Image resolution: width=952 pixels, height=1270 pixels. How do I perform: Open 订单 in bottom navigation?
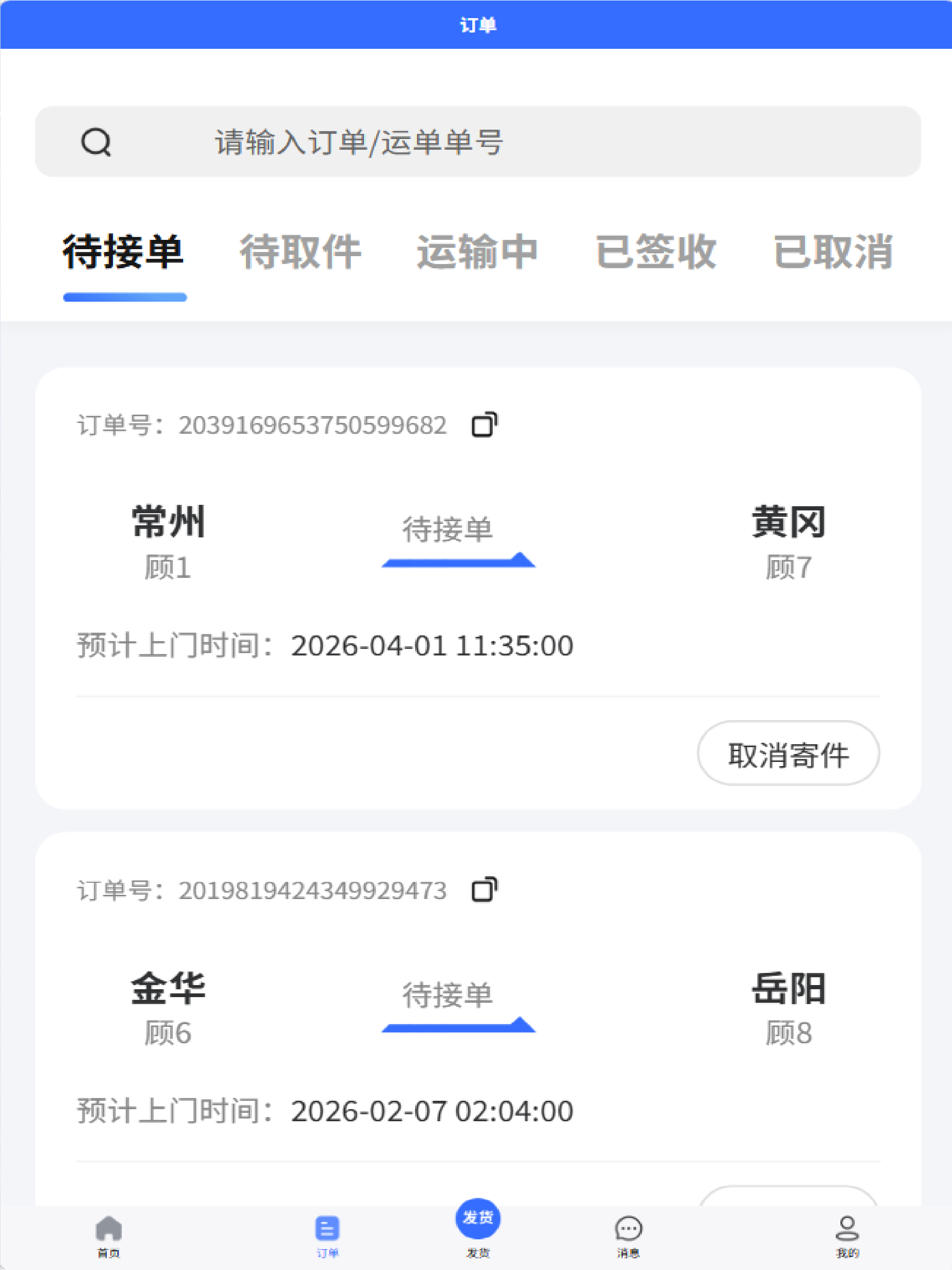click(x=327, y=1237)
